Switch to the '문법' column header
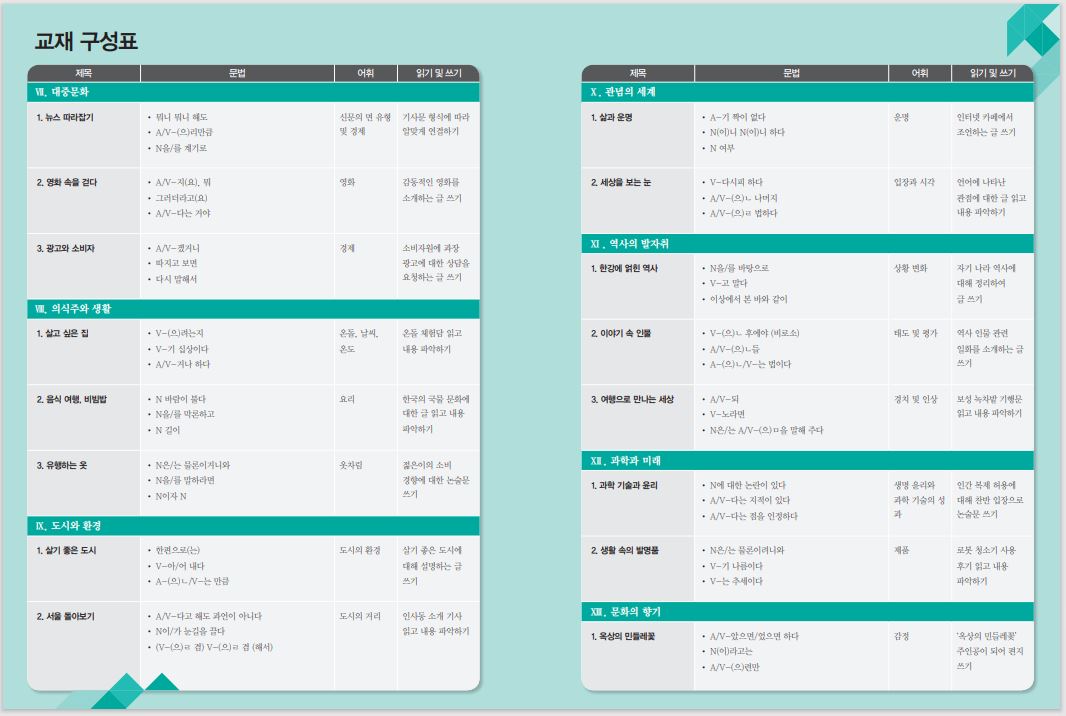This screenshot has height=716, width=1066. (235, 70)
